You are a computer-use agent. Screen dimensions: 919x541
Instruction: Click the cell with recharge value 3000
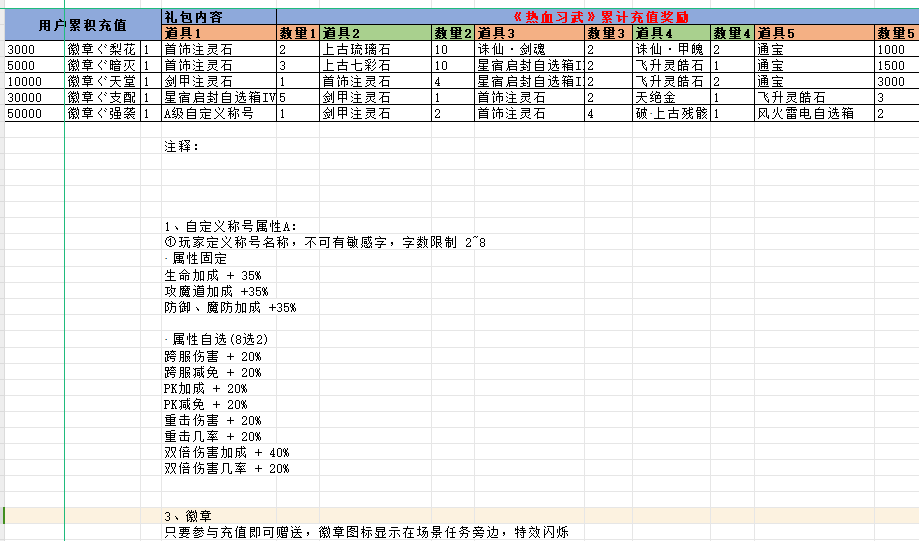32,49
